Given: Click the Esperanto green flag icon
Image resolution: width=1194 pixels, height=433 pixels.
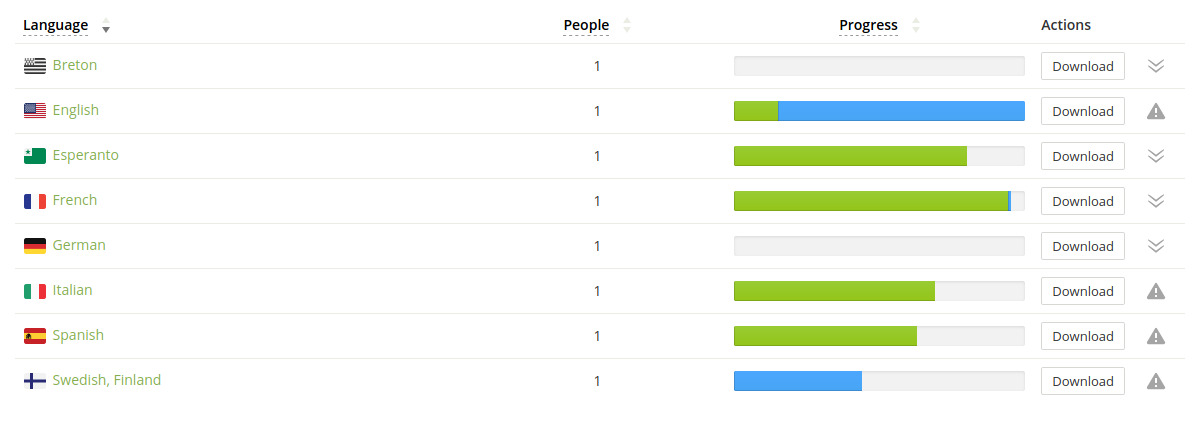Looking at the screenshot, I should coord(35,156).
